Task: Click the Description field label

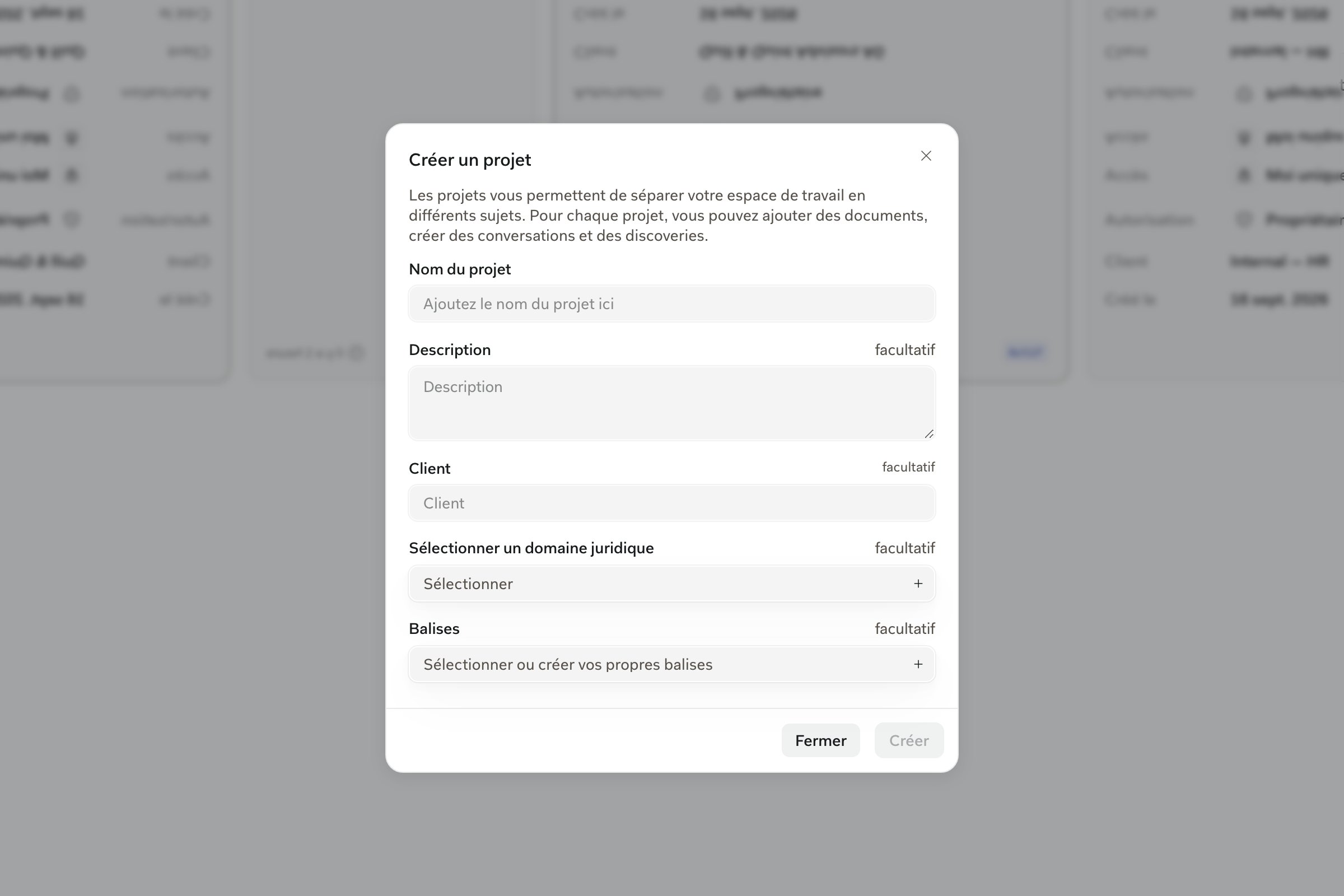Action: point(450,349)
